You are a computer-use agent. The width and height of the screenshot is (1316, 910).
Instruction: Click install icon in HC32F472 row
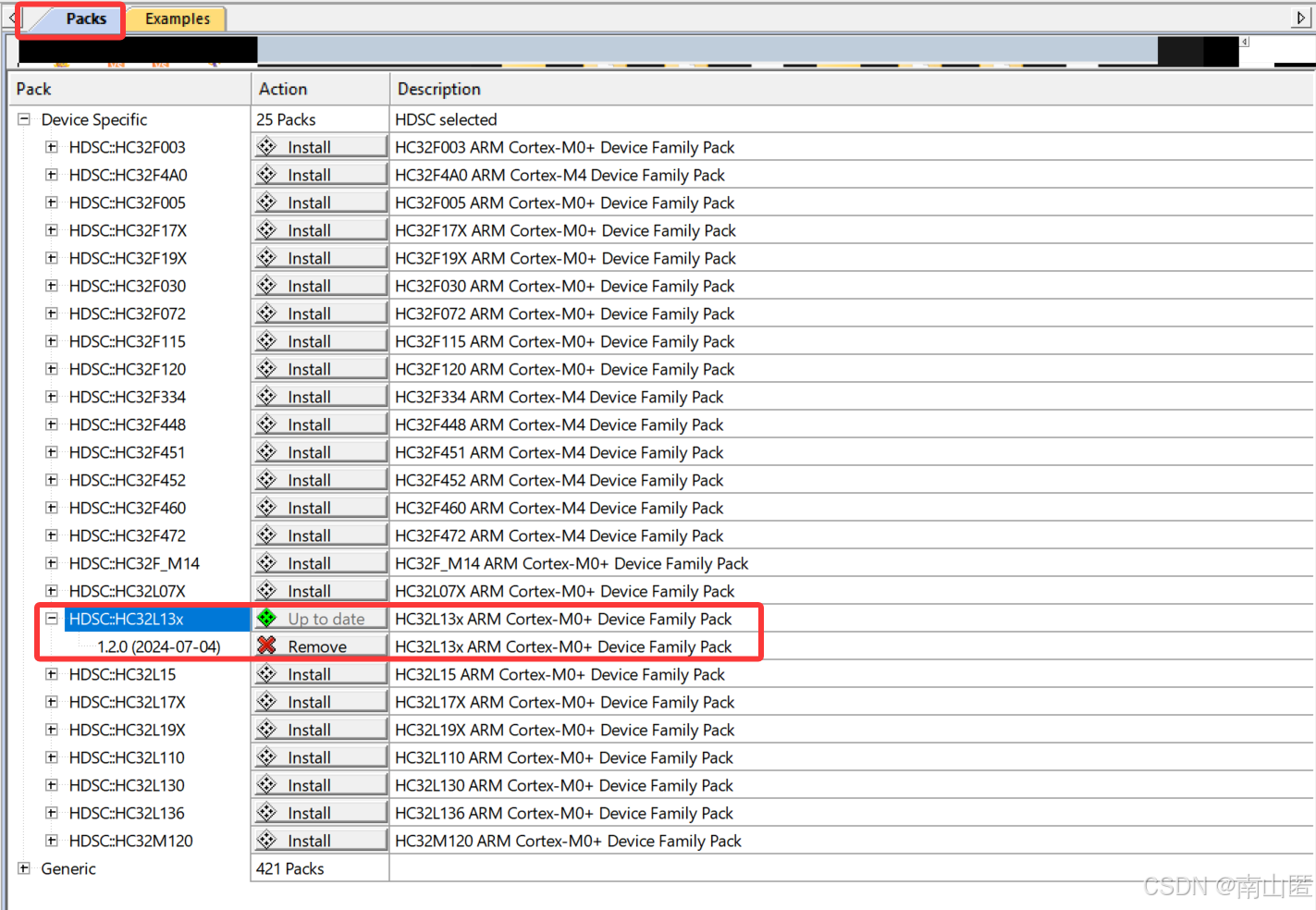(x=267, y=535)
